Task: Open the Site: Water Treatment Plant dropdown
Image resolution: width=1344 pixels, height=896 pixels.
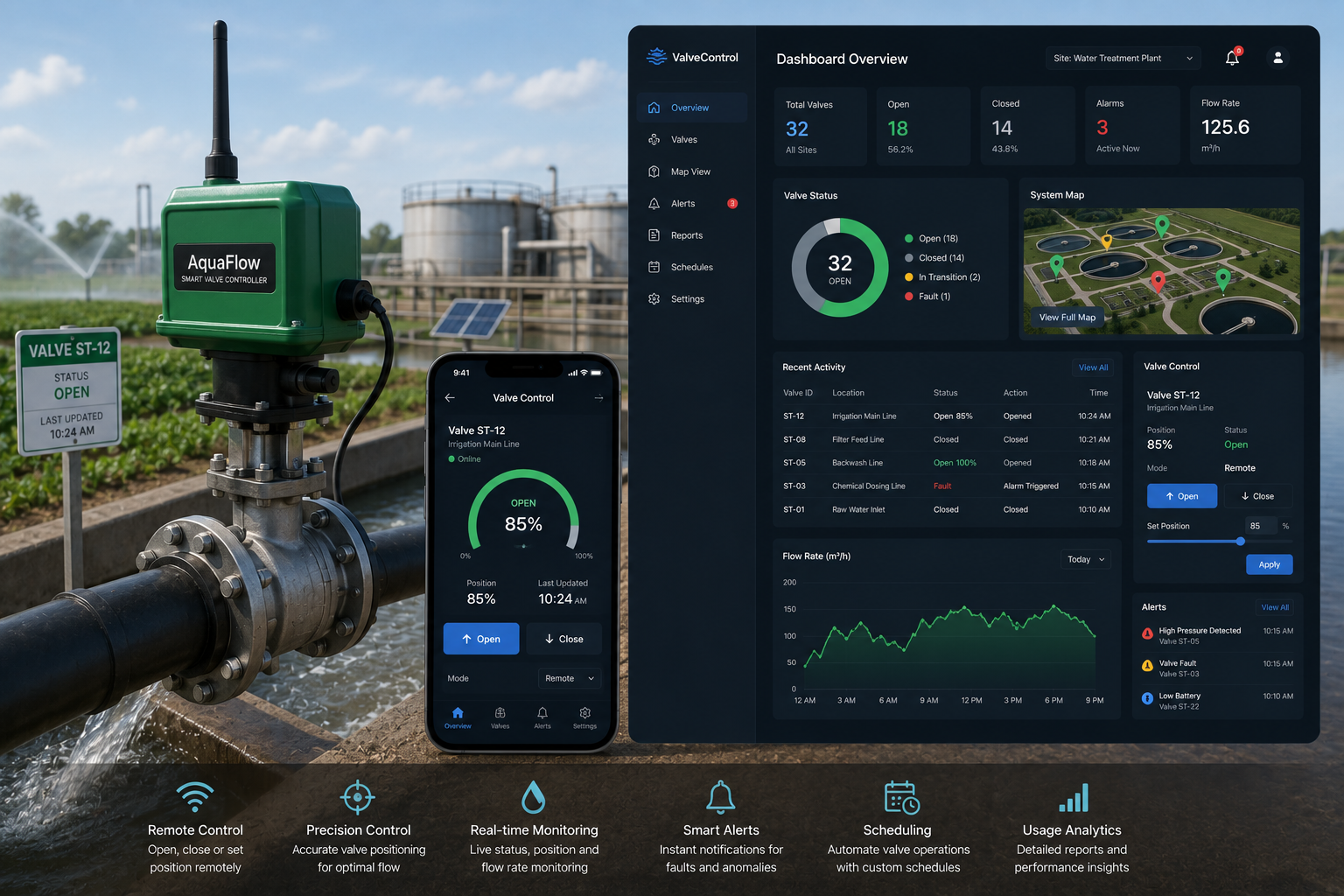Action: pos(1123,59)
